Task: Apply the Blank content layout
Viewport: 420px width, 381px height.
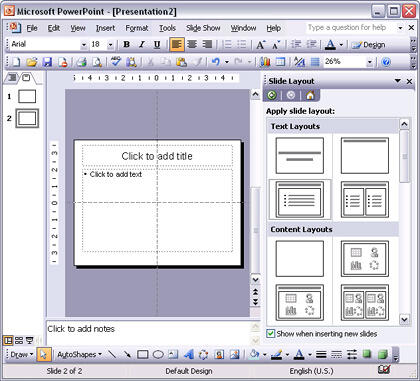Action: pyautogui.click(x=300, y=259)
